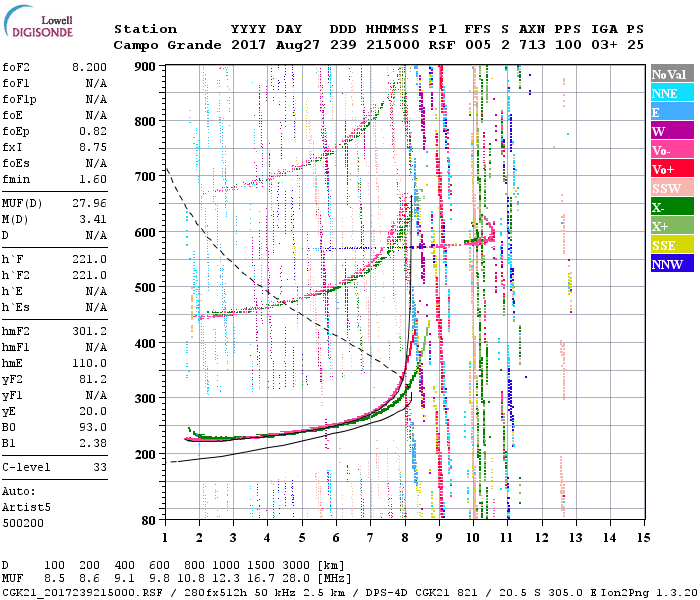The width and height of the screenshot is (700, 600).
Task: Choose the Vo+ red legend swatch
Action: (671, 169)
